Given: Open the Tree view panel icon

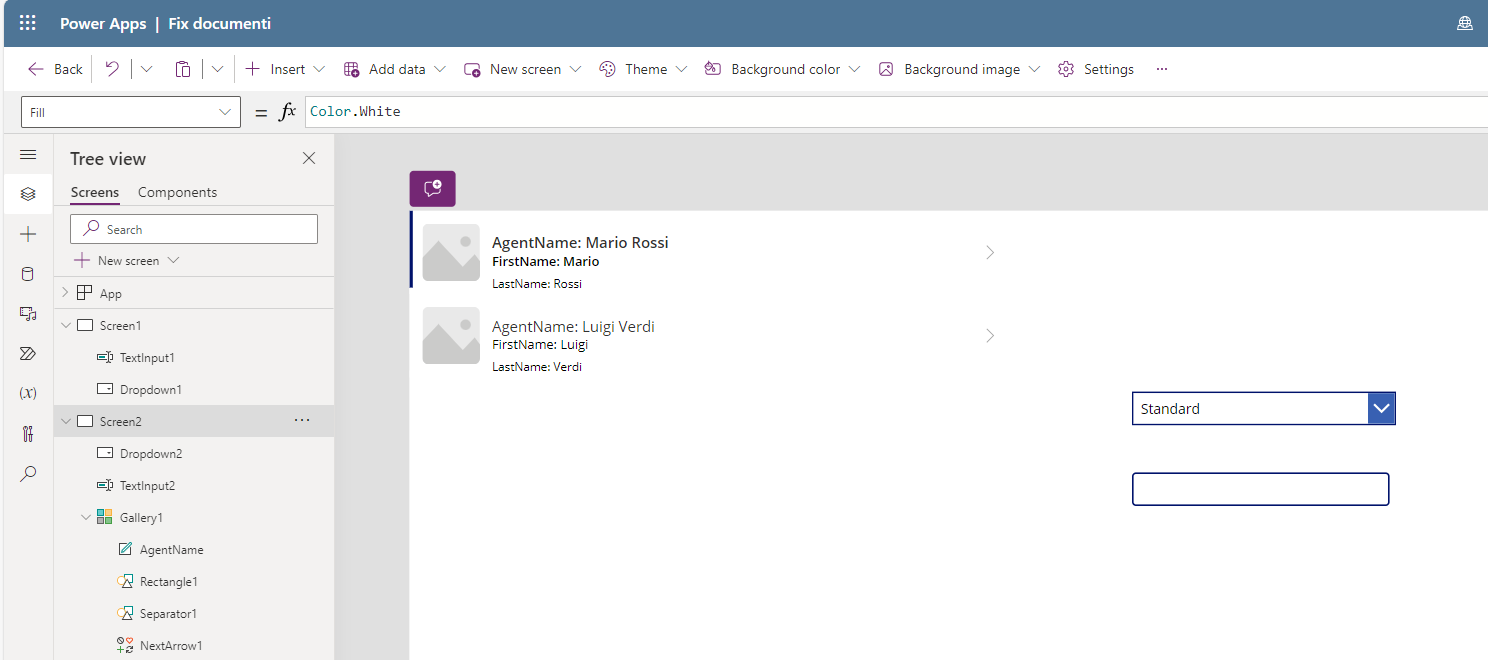Looking at the screenshot, I should [x=27, y=193].
